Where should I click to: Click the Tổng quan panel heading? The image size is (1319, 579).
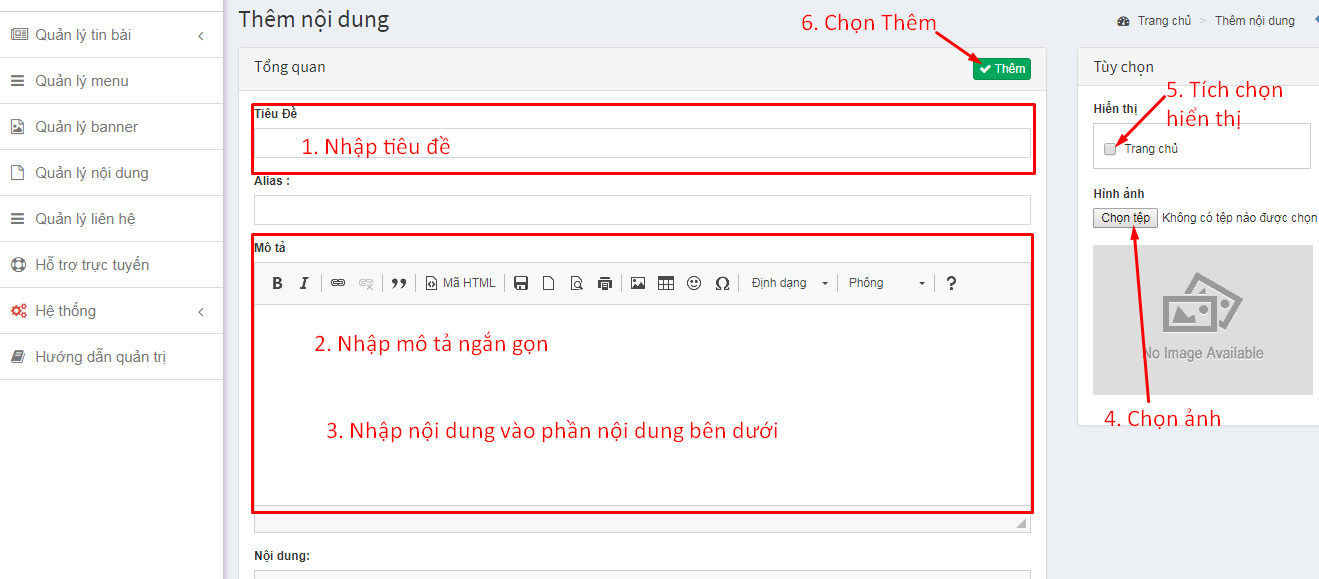[x=290, y=67]
